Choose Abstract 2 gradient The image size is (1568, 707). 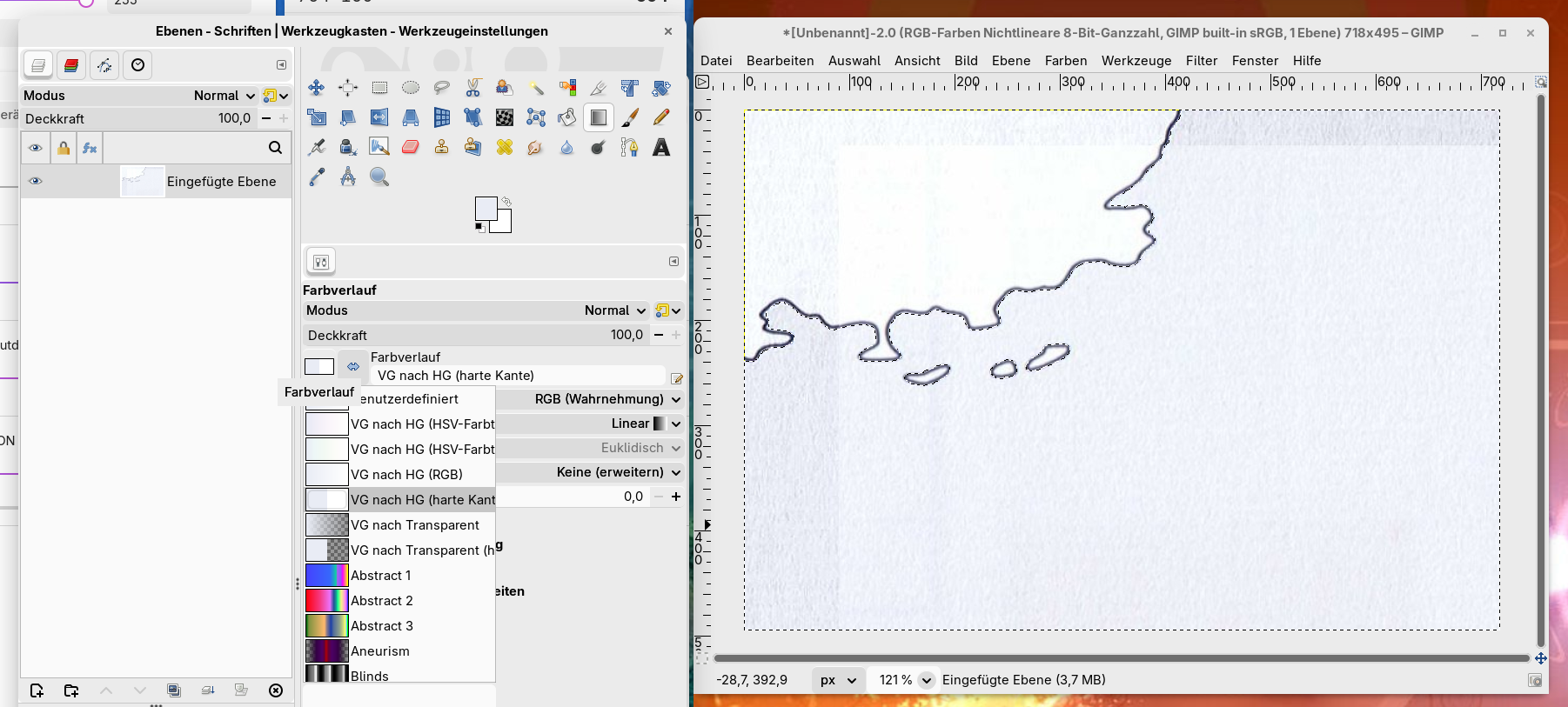399,601
